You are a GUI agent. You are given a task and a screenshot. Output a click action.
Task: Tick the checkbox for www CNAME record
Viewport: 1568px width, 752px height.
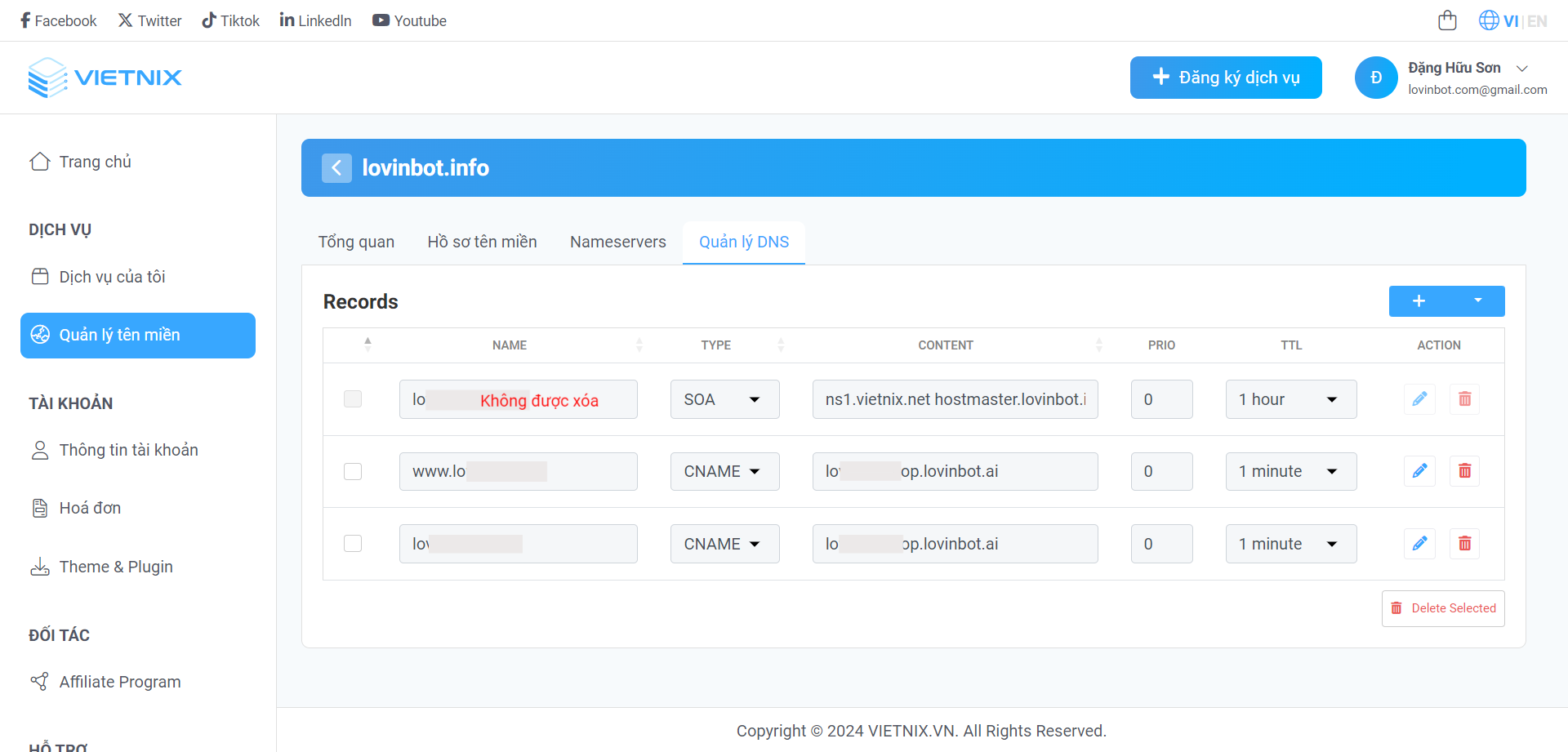353,472
